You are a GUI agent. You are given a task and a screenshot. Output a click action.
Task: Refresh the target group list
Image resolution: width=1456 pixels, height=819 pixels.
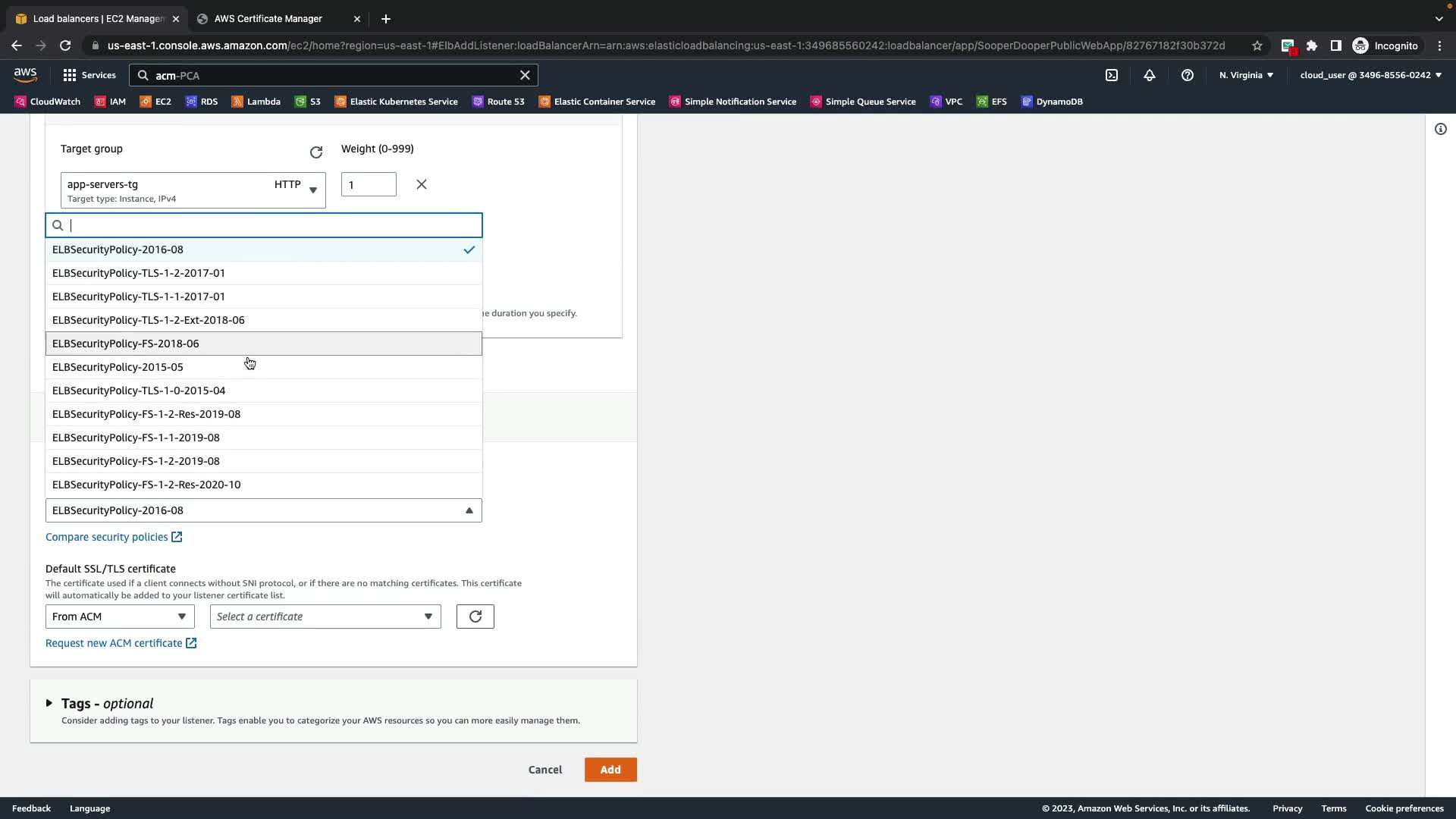click(x=316, y=152)
